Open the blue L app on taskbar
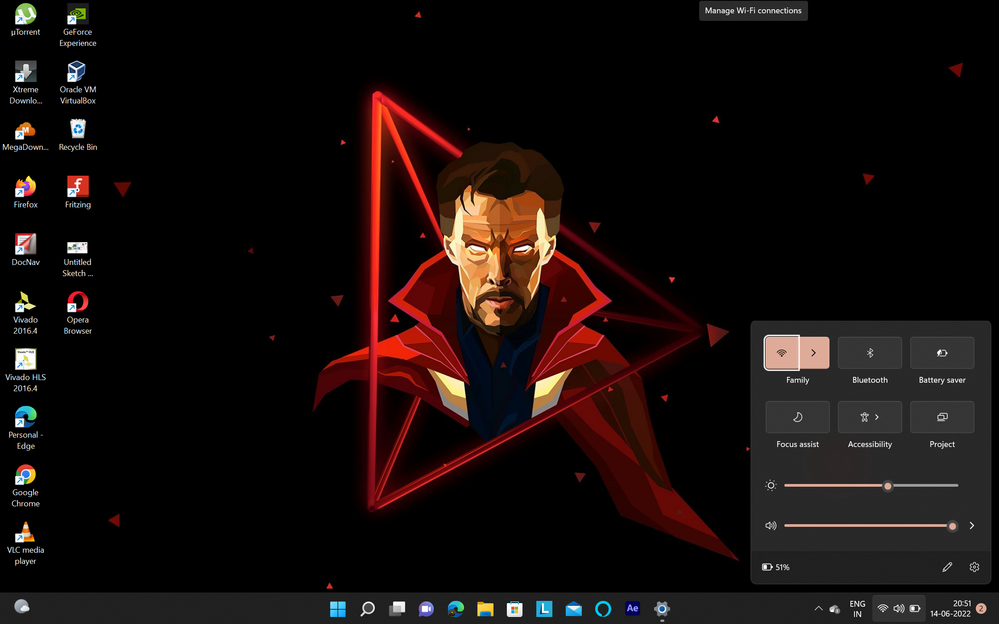999x624 pixels. (x=544, y=609)
